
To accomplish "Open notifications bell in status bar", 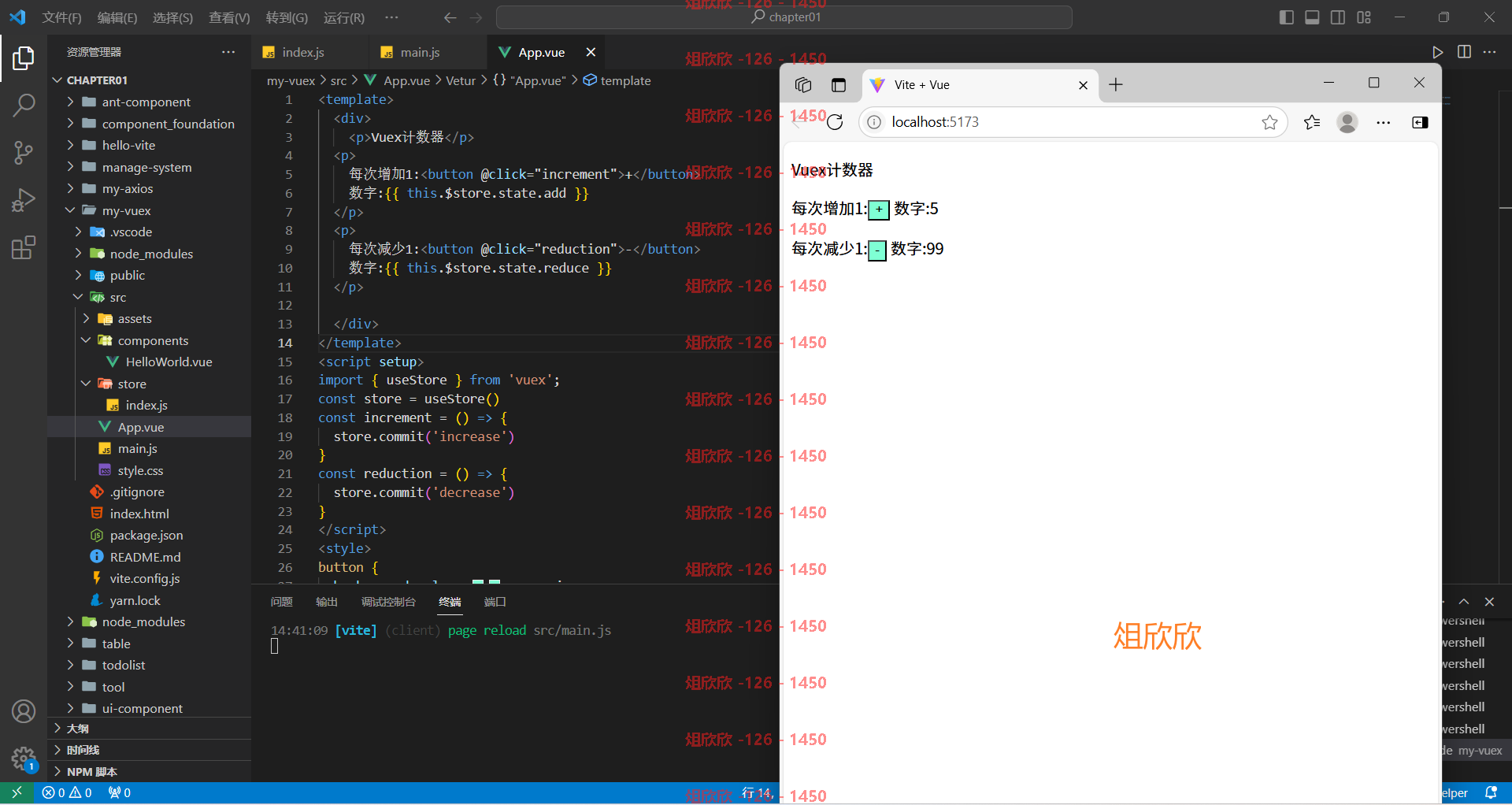I will (1491, 793).
